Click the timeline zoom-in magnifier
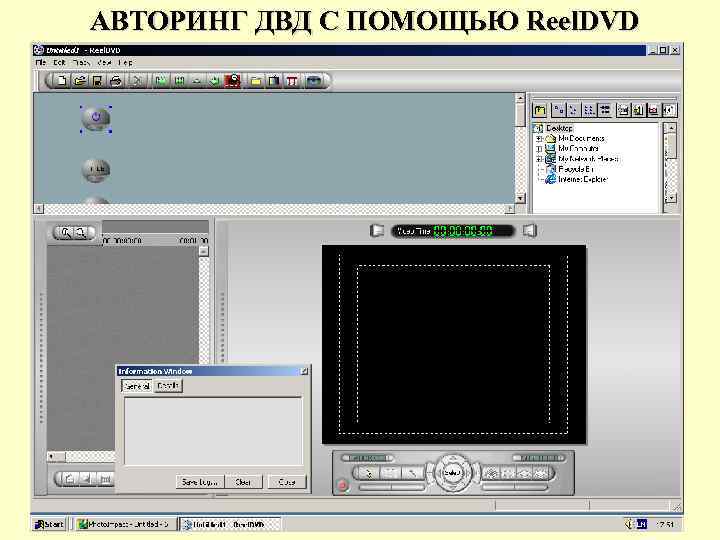720x540 pixels. 66,233
